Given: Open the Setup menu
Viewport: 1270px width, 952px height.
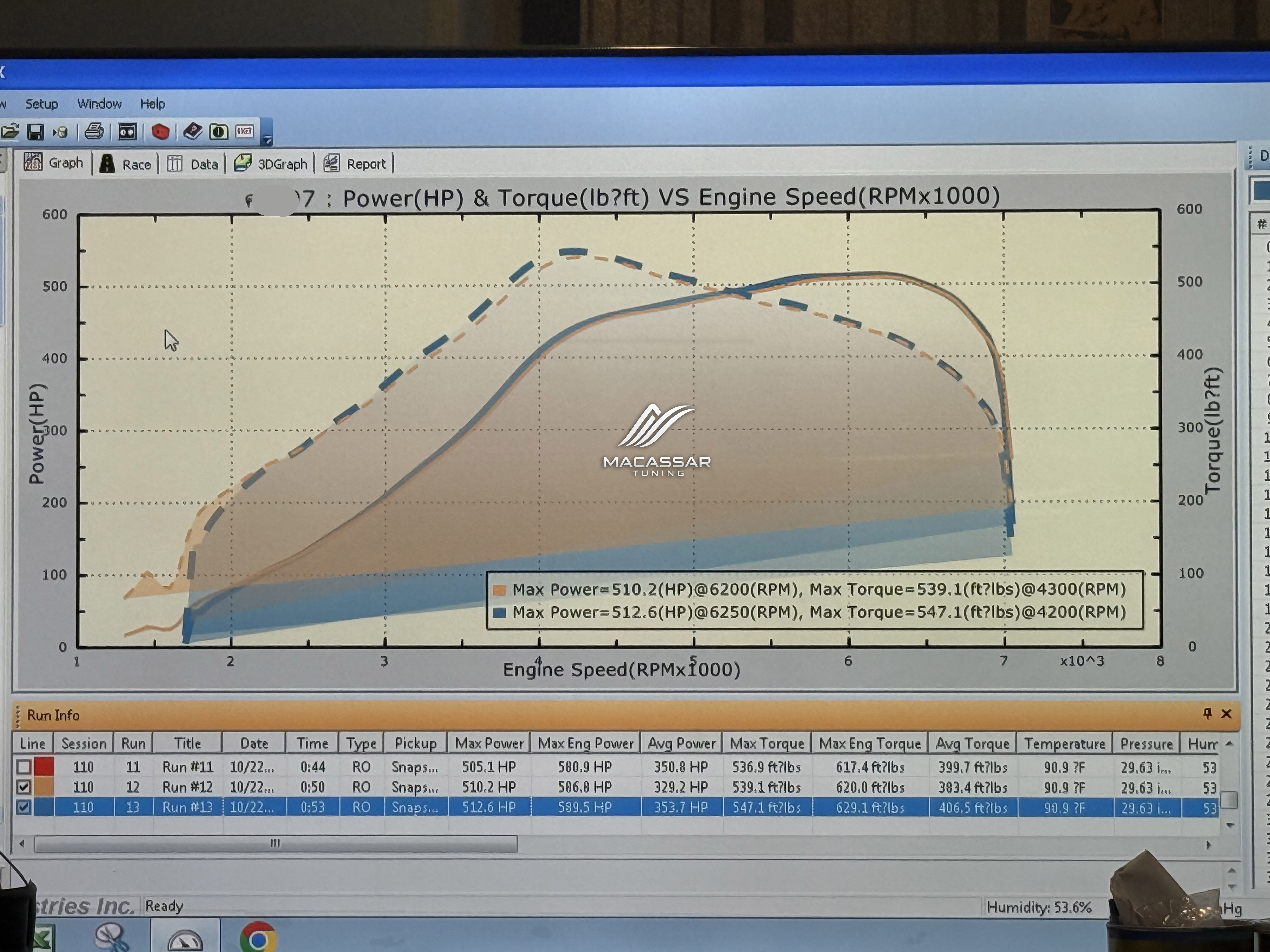Looking at the screenshot, I should point(41,104).
